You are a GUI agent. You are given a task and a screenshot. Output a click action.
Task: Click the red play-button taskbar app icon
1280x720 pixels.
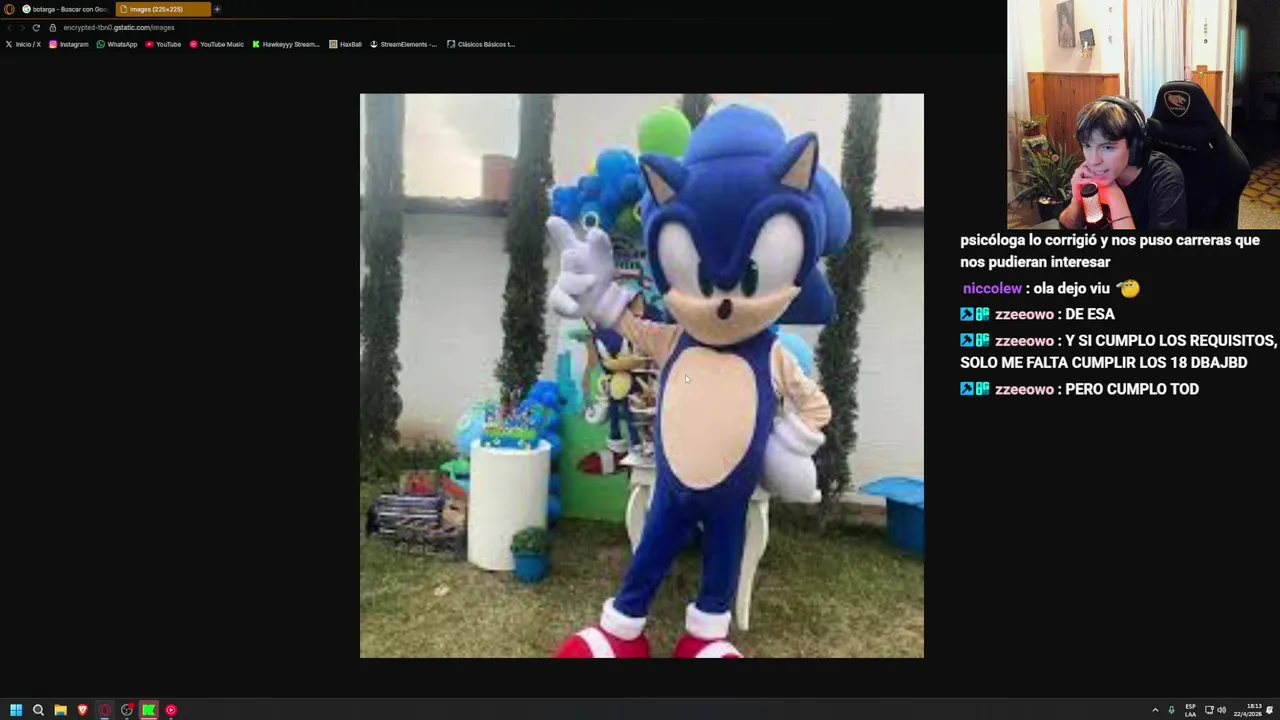[x=171, y=710]
